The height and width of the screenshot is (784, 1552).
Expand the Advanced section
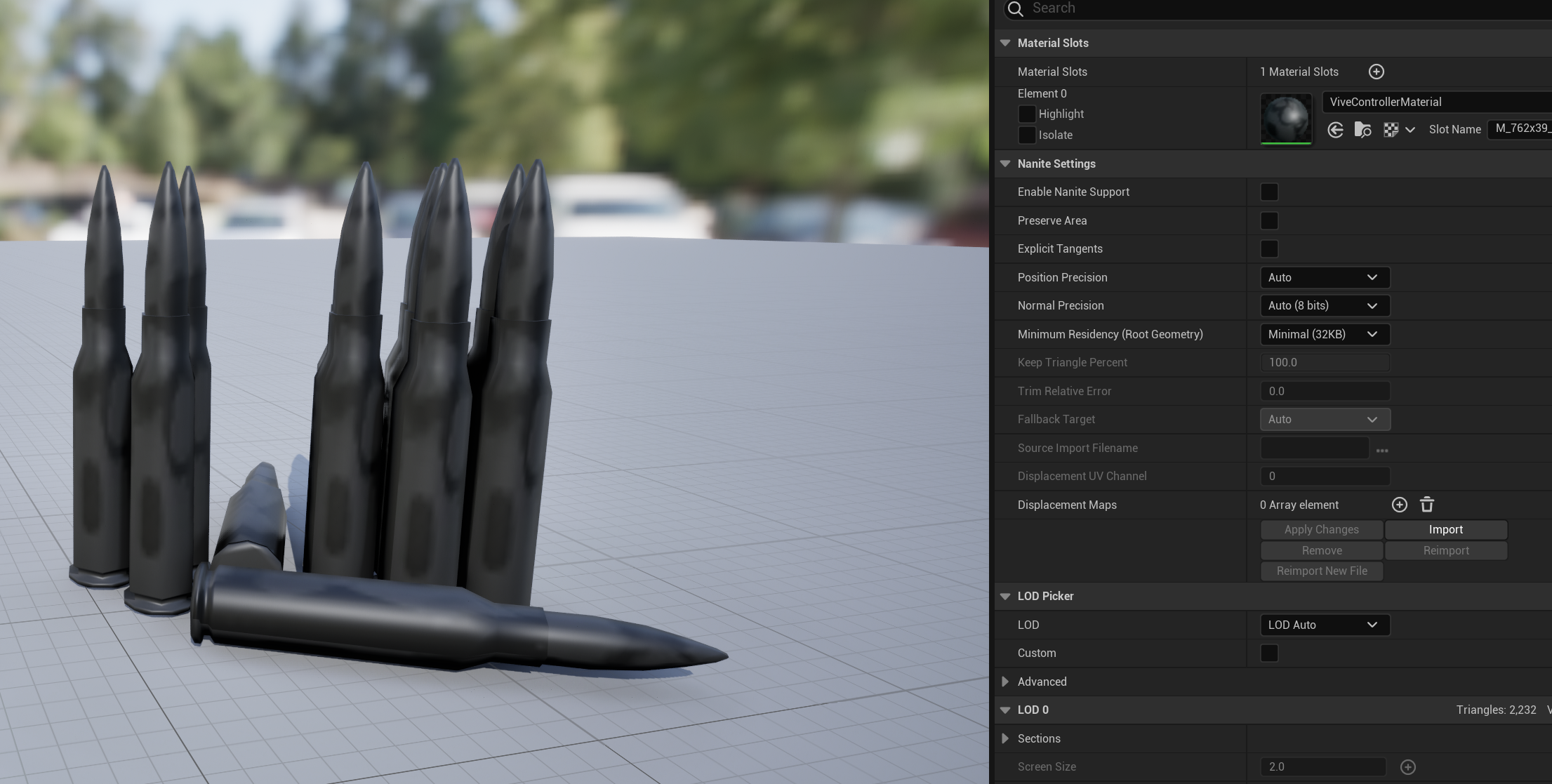coord(1005,682)
